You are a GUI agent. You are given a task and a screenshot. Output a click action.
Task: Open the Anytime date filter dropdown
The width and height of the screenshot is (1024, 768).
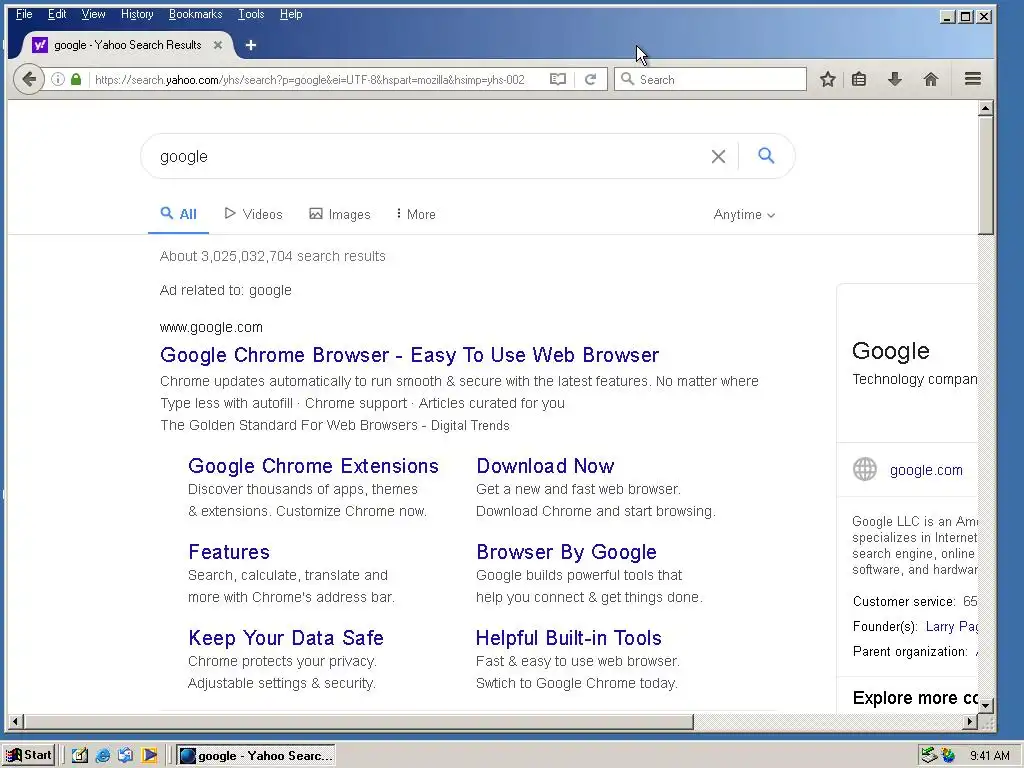tap(744, 214)
